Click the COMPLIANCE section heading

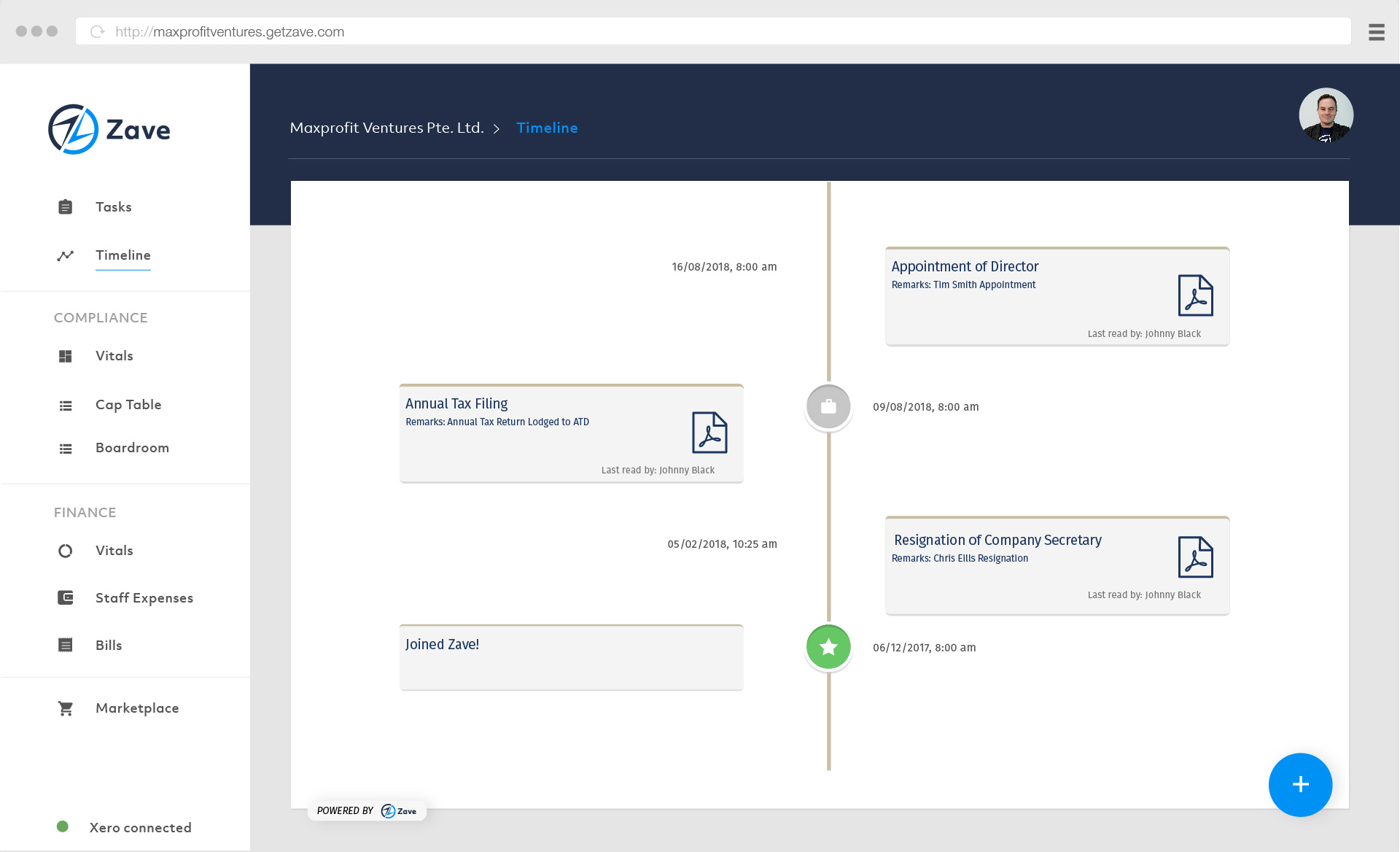pos(101,317)
